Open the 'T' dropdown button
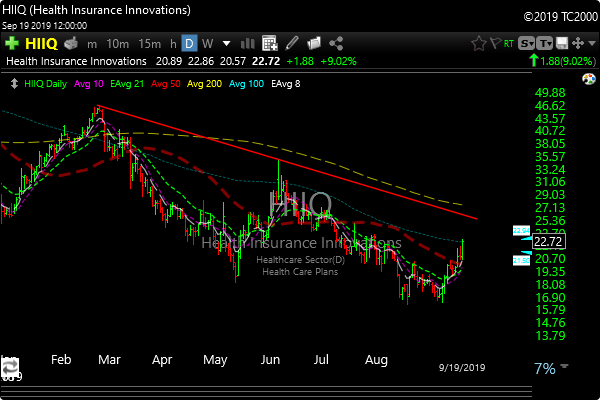The width and height of the screenshot is (600, 400). point(547,43)
